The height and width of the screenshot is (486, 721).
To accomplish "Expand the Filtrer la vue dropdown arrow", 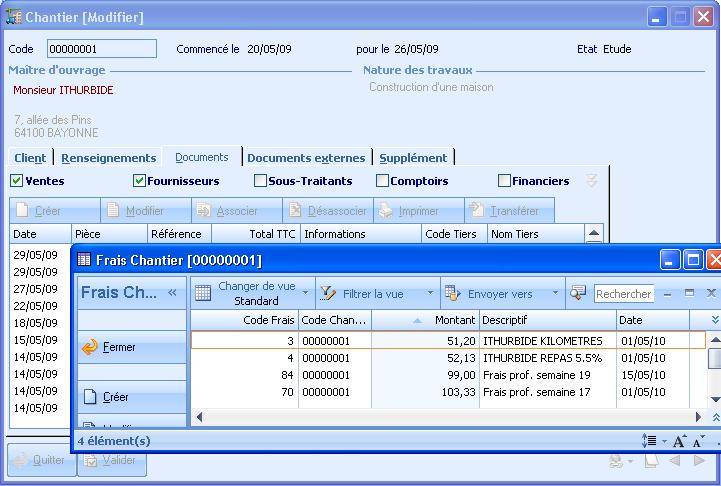I will coord(431,293).
